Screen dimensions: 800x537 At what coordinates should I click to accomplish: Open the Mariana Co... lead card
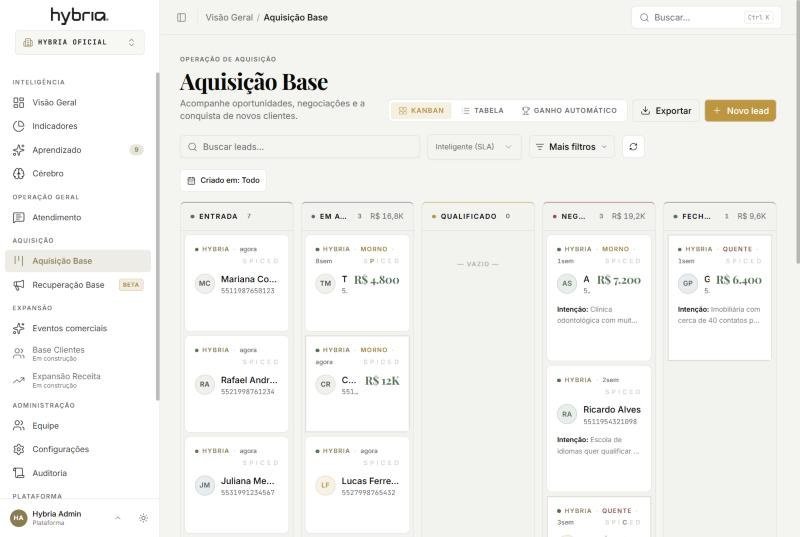click(237, 283)
